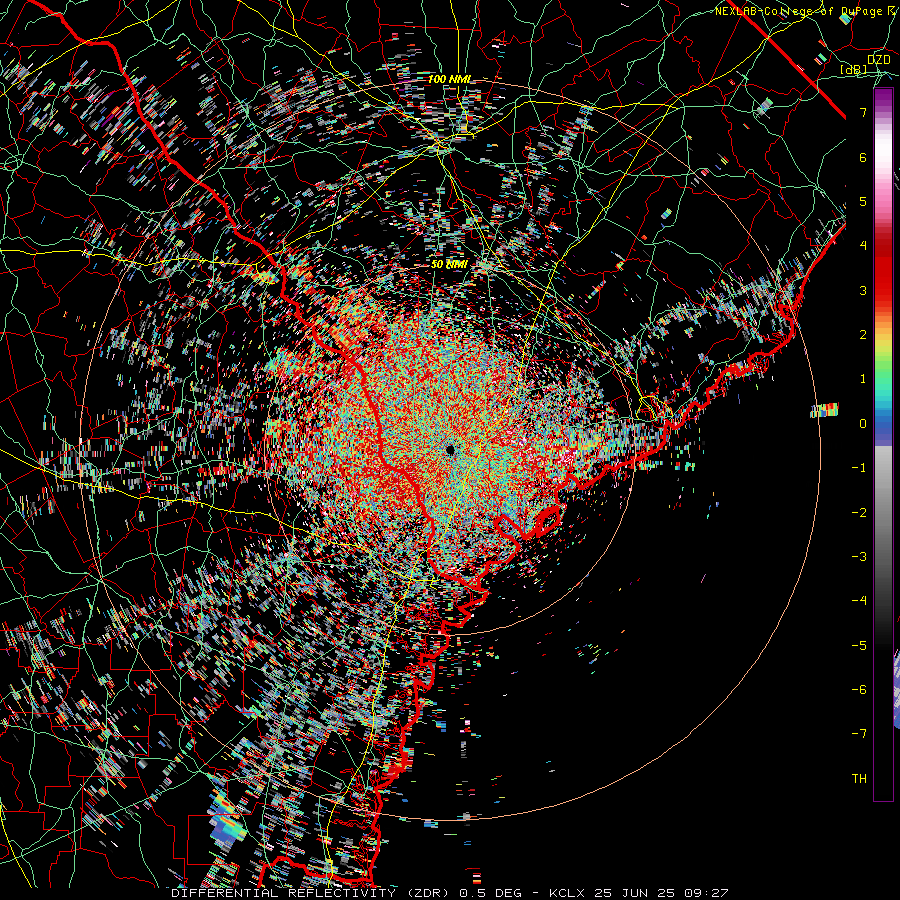The width and height of the screenshot is (900, 900).
Task: Click the "6" tick label on the color scale
Action: click(863, 157)
